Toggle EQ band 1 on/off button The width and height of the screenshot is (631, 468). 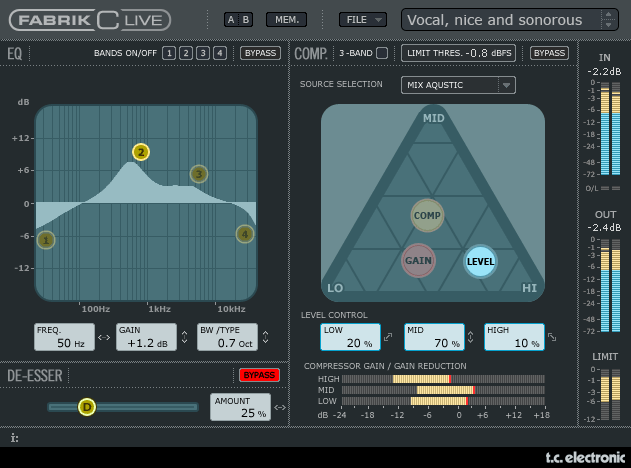[169, 53]
